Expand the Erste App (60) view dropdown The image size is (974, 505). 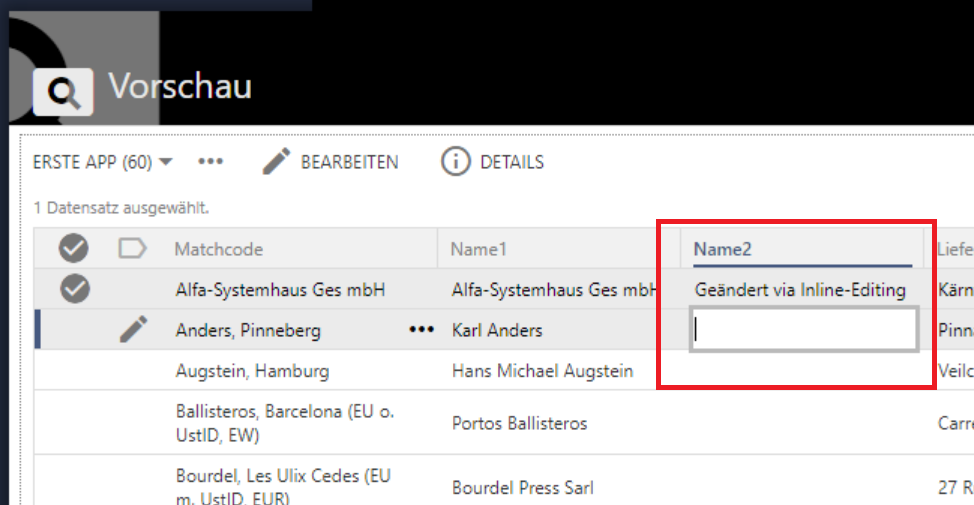(x=166, y=162)
